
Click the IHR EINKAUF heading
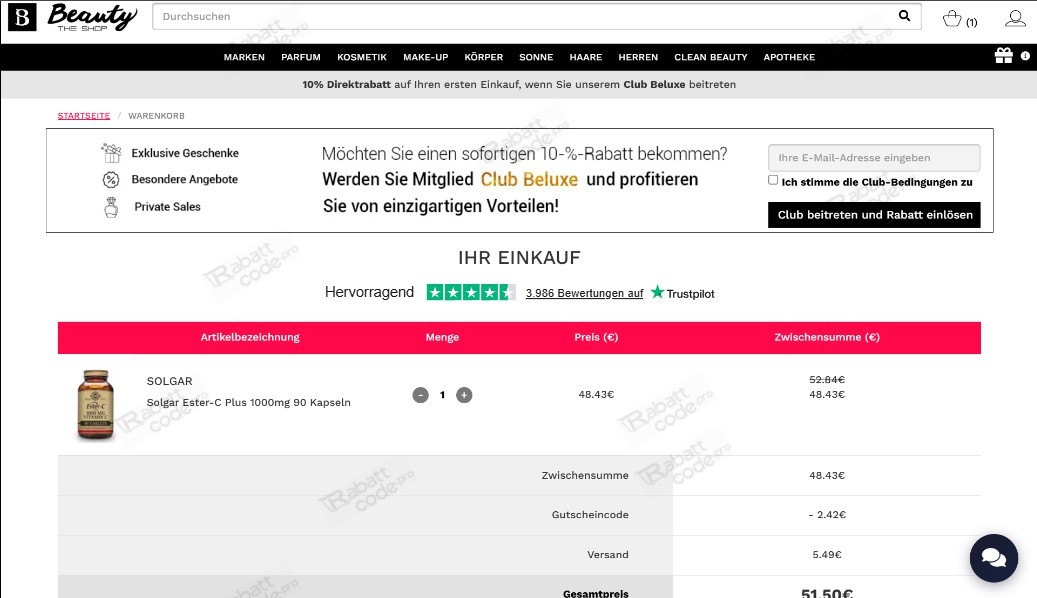519,258
